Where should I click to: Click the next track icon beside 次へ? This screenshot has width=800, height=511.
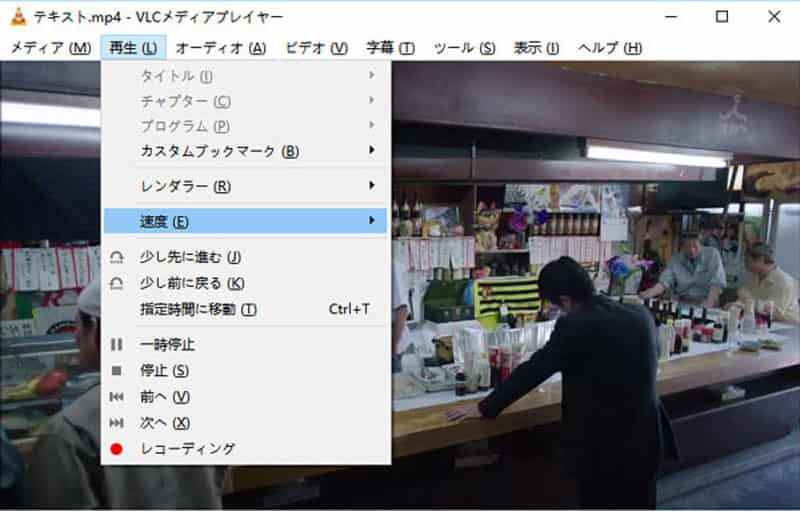coord(116,423)
